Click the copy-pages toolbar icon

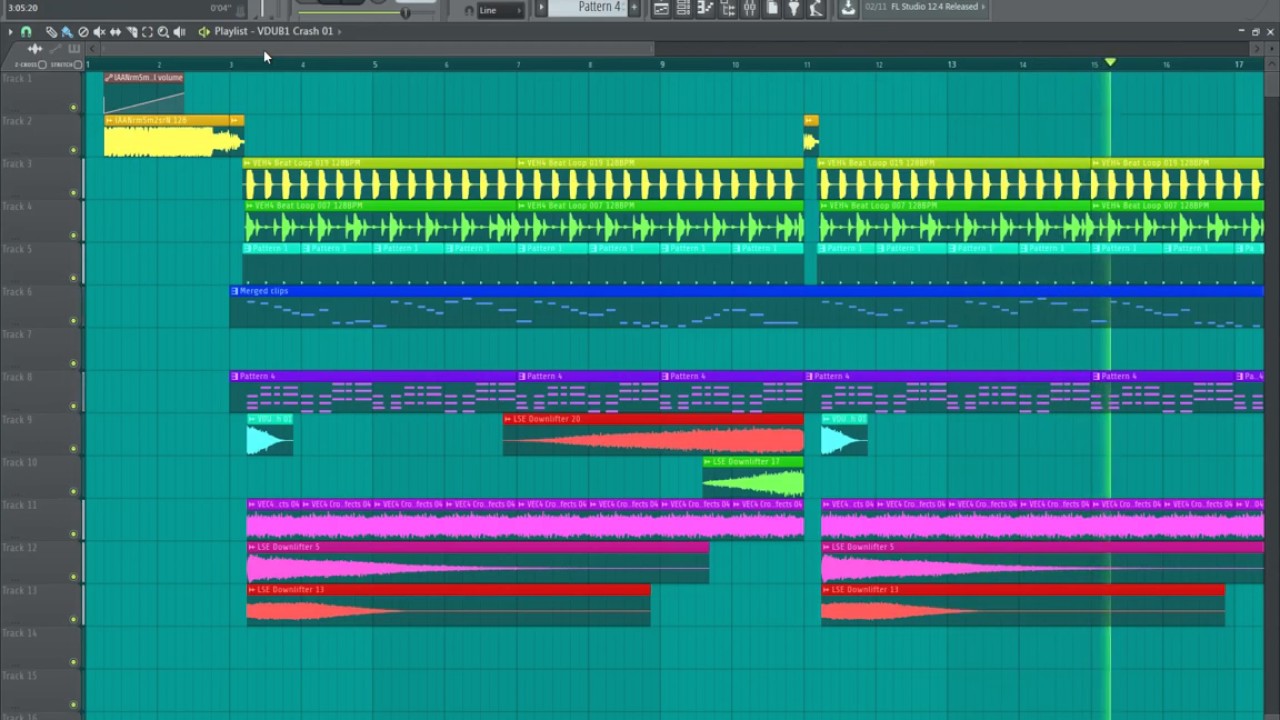pyautogui.click(x=772, y=8)
